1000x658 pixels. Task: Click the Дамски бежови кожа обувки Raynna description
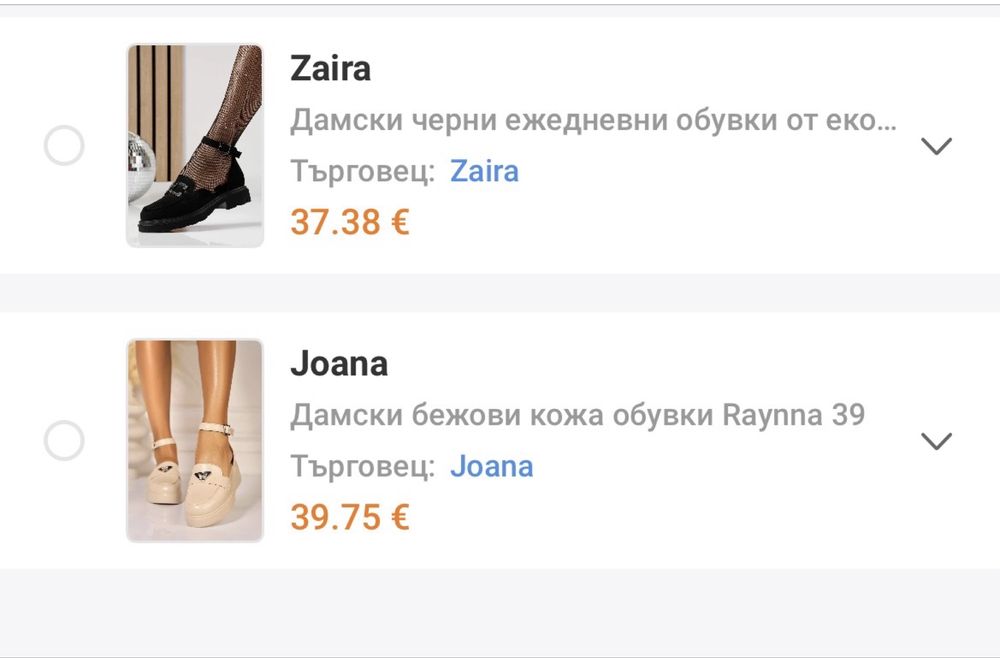(x=578, y=415)
